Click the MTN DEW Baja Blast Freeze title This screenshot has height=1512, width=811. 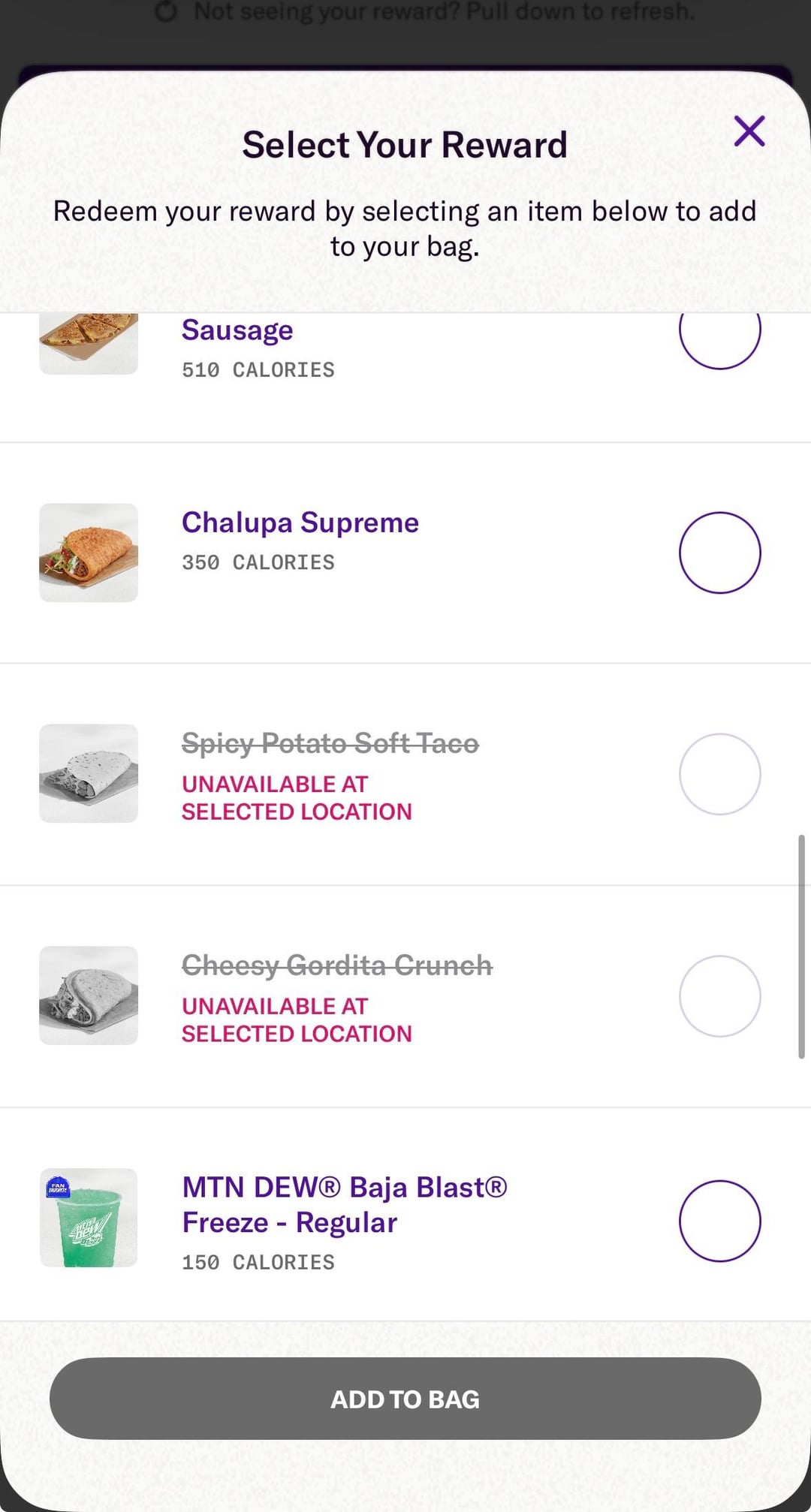click(345, 1204)
